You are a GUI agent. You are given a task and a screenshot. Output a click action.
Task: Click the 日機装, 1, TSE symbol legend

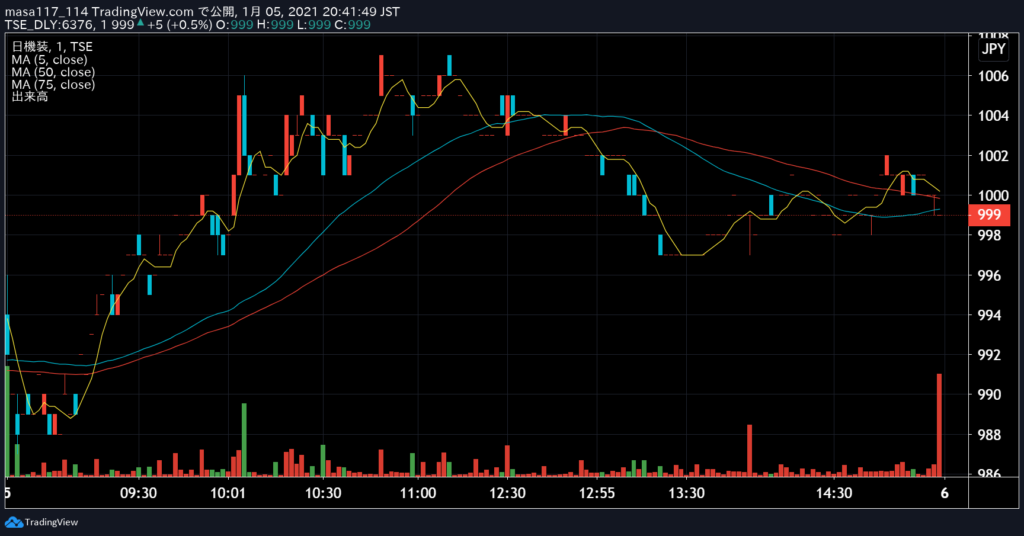tap(52, 46)
